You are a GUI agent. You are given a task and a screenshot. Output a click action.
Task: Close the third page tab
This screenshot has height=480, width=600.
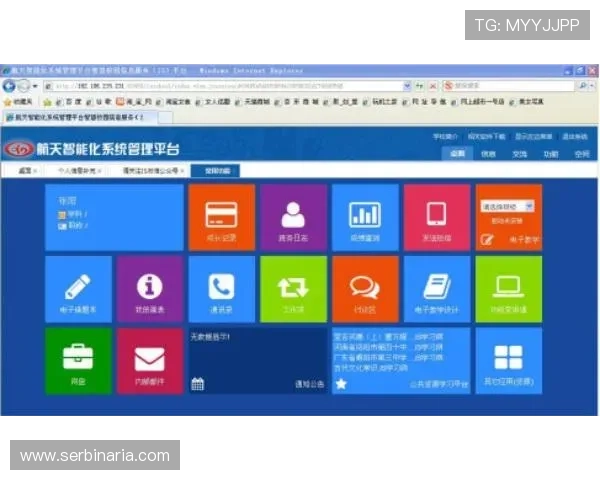(x=183, y=171)
